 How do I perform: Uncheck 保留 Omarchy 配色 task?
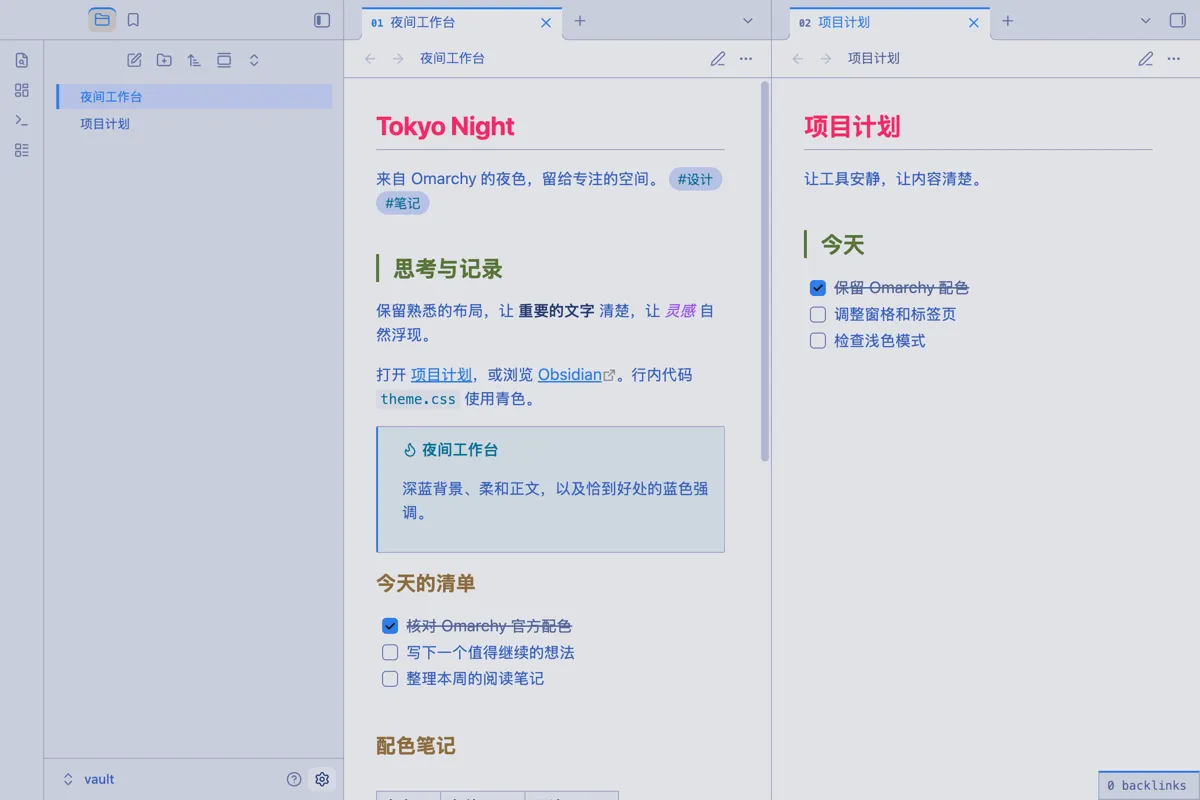pyautogui.click(x=818, y=288)
